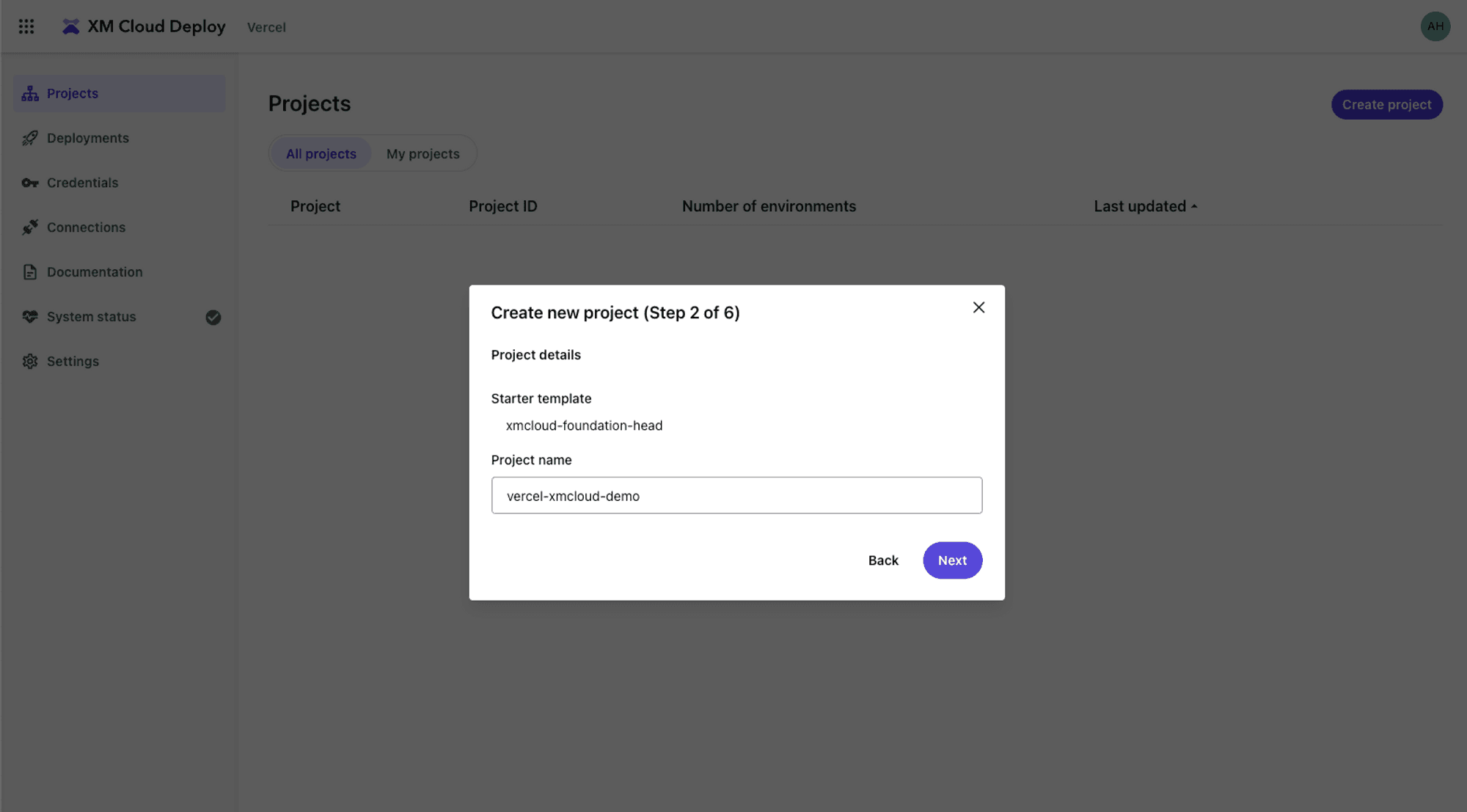Focus the Project name input field
1467x812 pixels.
736,496
